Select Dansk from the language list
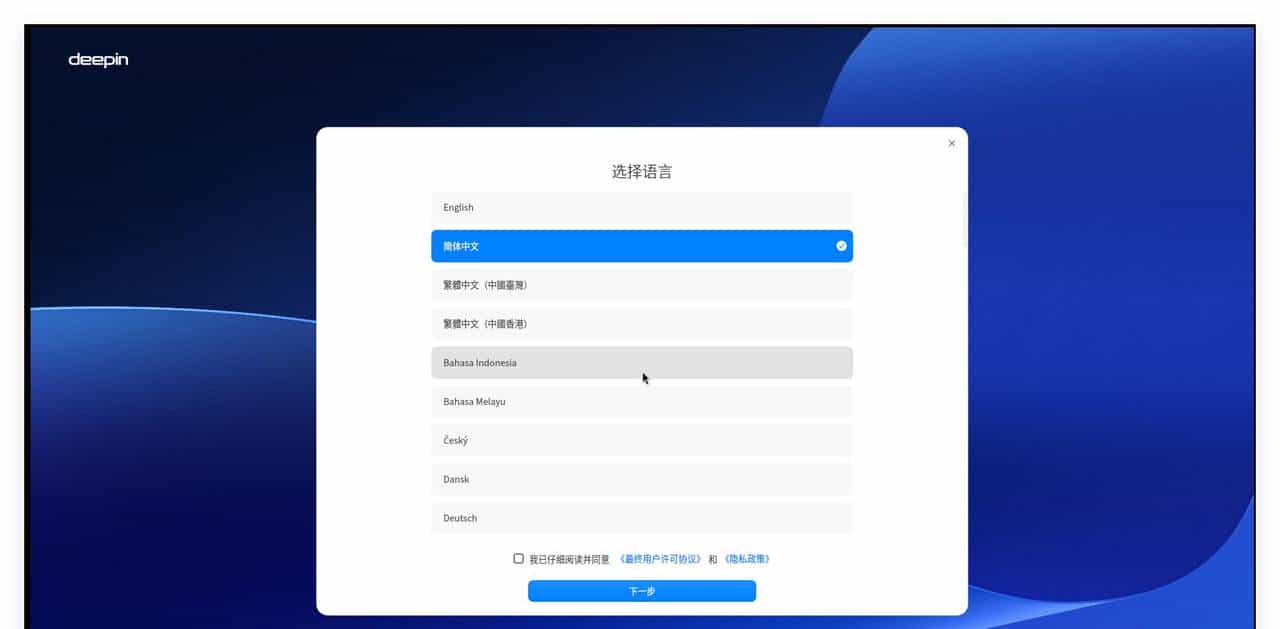This screenshot has width=1280, height=629. (641, 479)
